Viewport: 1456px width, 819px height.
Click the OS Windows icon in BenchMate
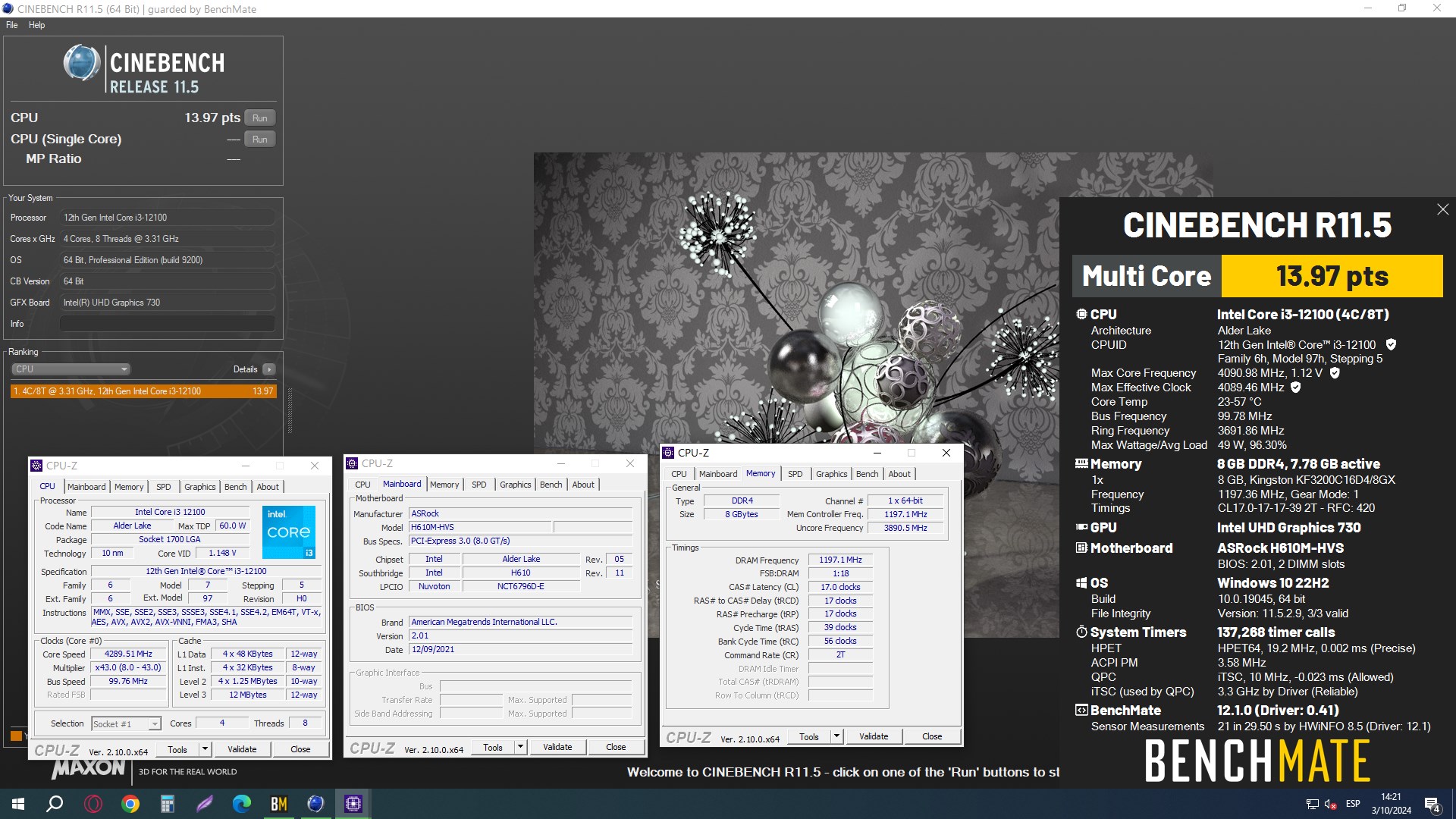pos(1081,582)
